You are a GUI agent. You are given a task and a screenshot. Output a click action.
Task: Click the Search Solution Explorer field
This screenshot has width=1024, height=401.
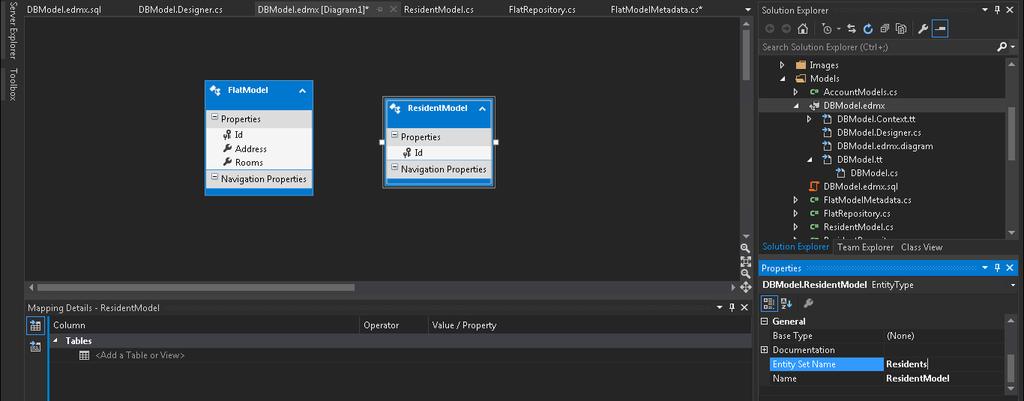[878, 47]
